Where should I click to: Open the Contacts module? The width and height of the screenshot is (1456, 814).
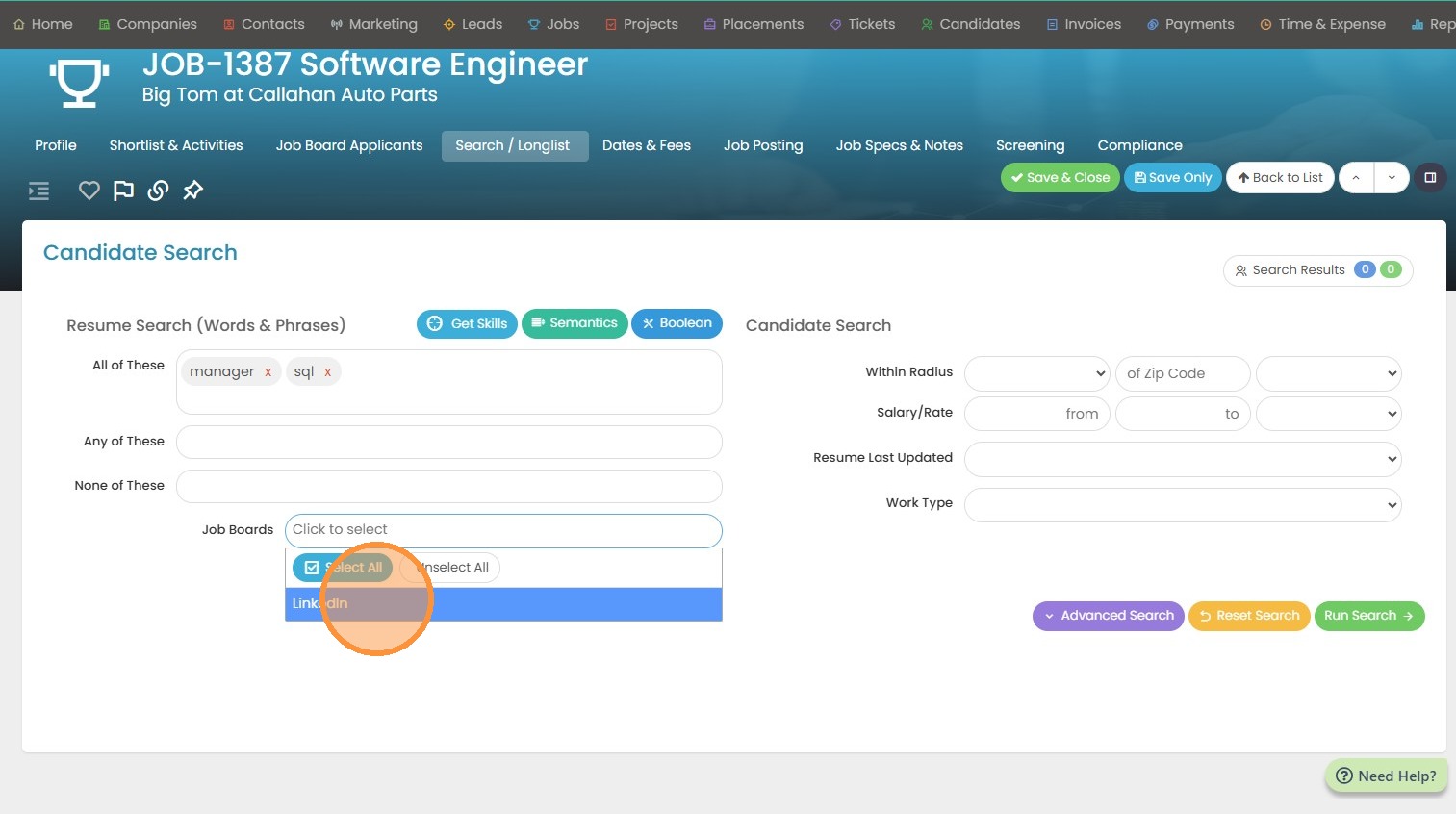click(264, 24)
